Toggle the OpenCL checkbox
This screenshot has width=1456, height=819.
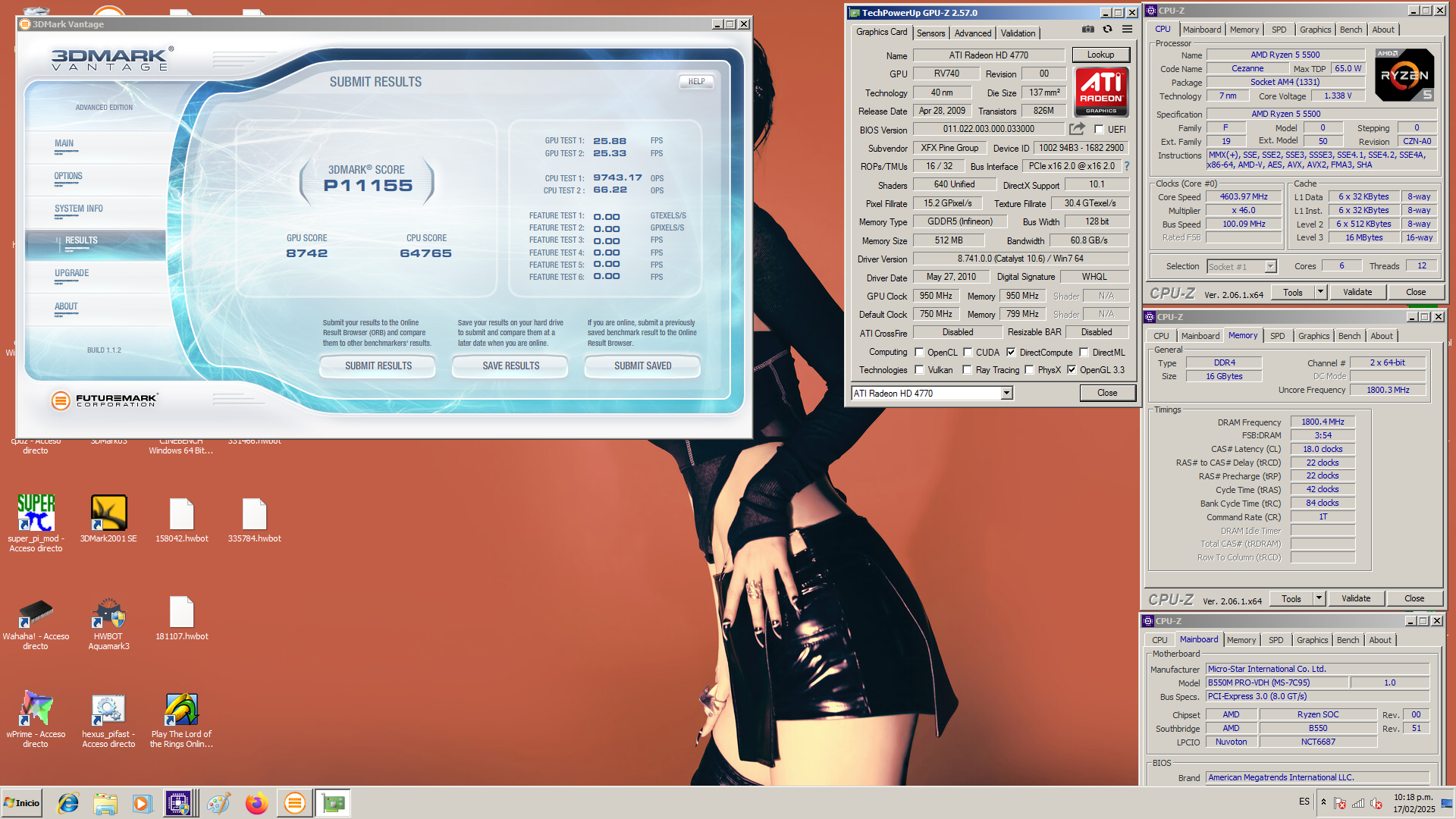click(919, 353)
